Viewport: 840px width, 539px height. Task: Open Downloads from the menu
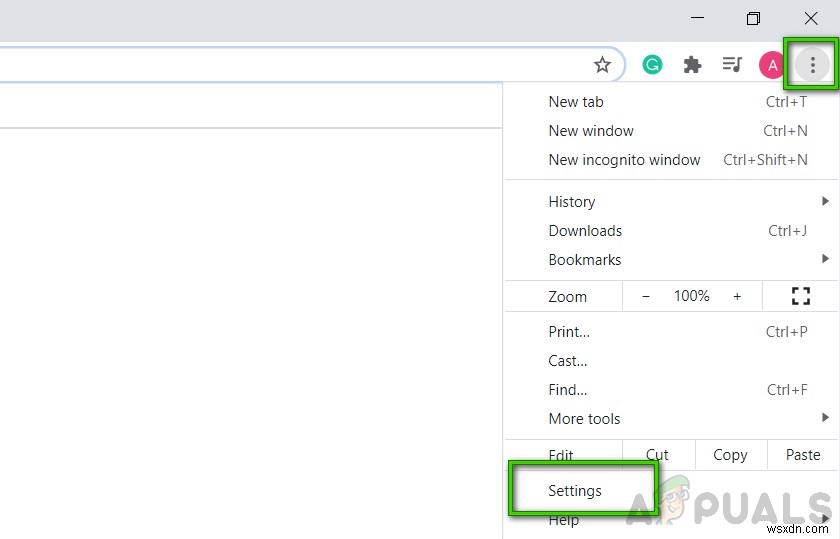(x=585, y=231)
